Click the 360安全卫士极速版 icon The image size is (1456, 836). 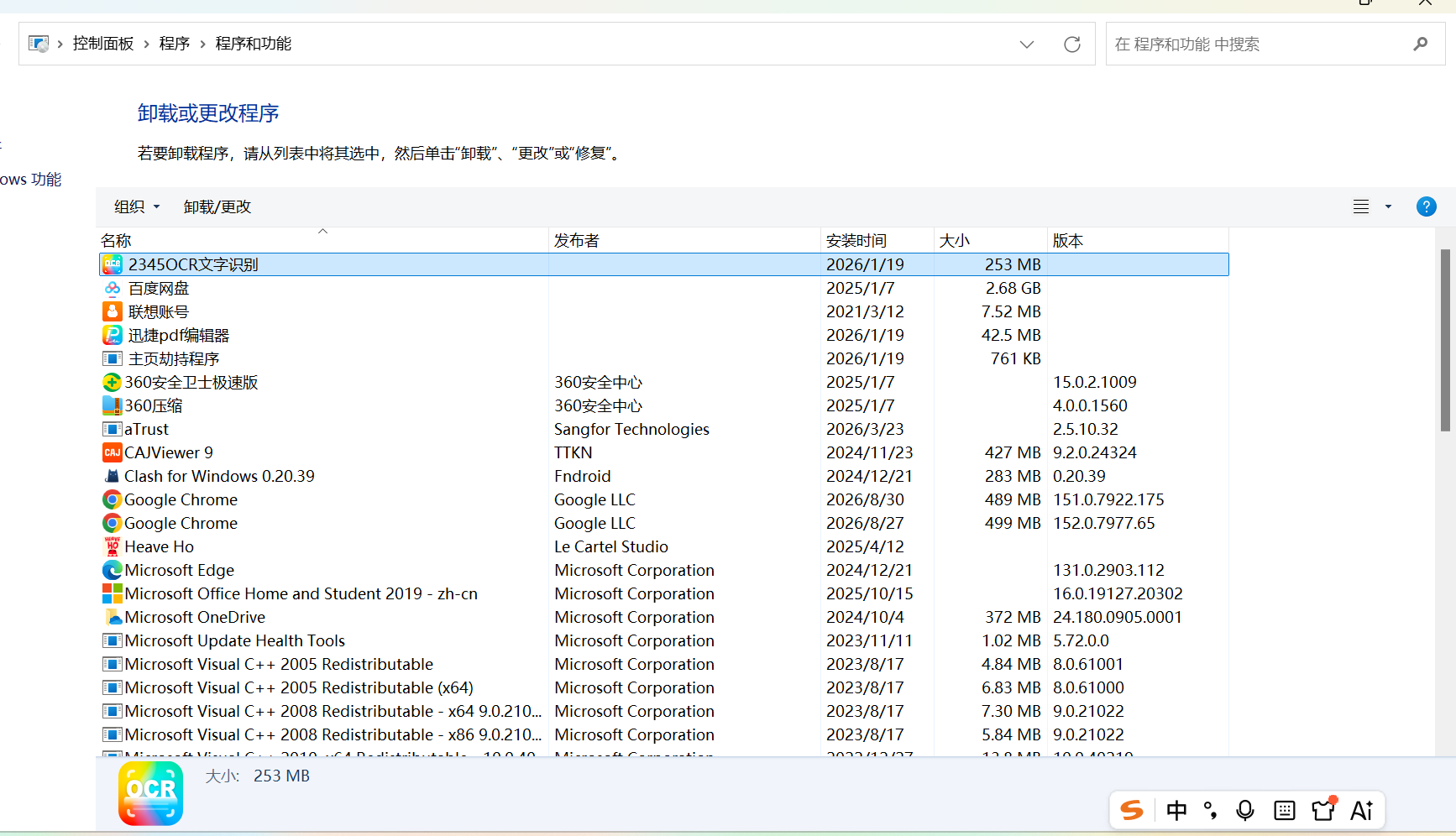pos(112,382)
